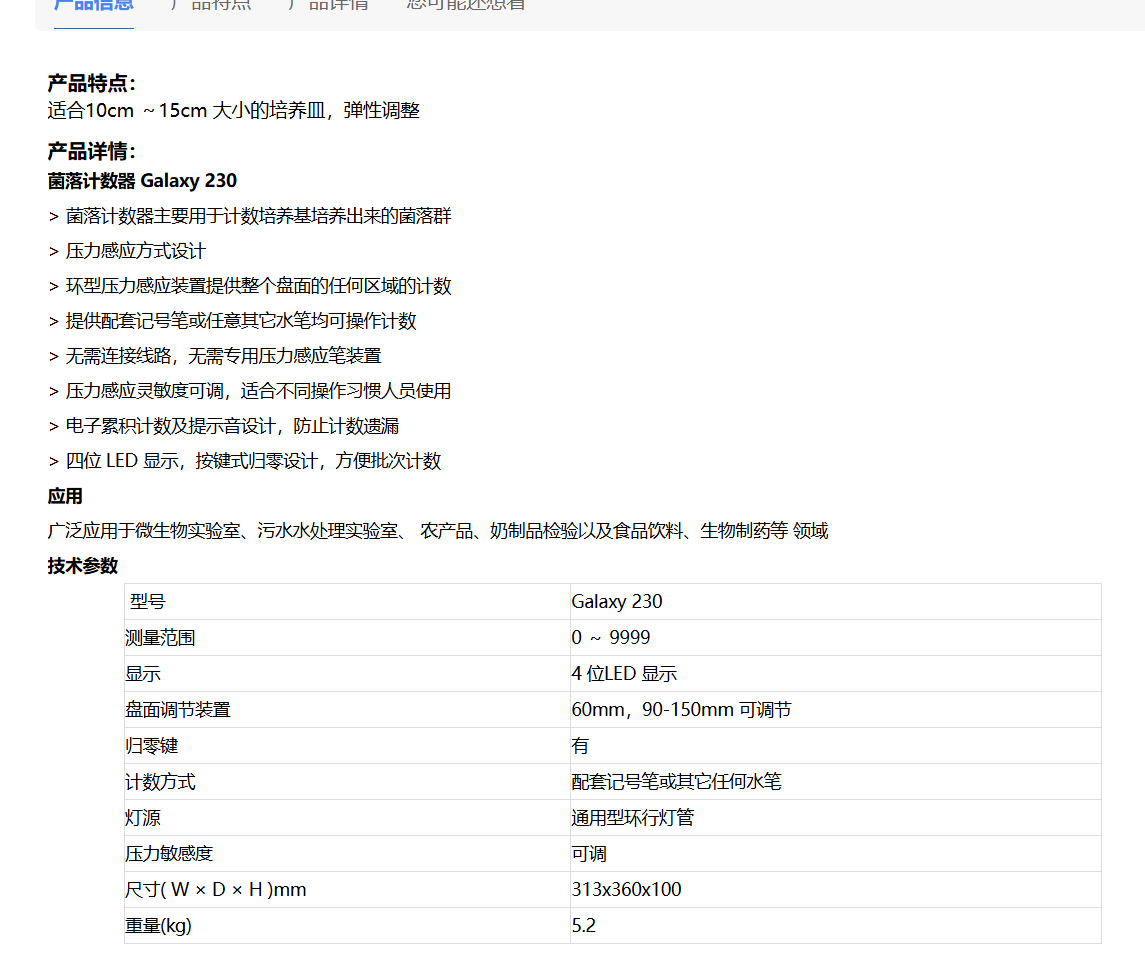Click the 产品详情 section heading
The height and width of the screenshot is (965, 1145).
click(x=92, y=152)
